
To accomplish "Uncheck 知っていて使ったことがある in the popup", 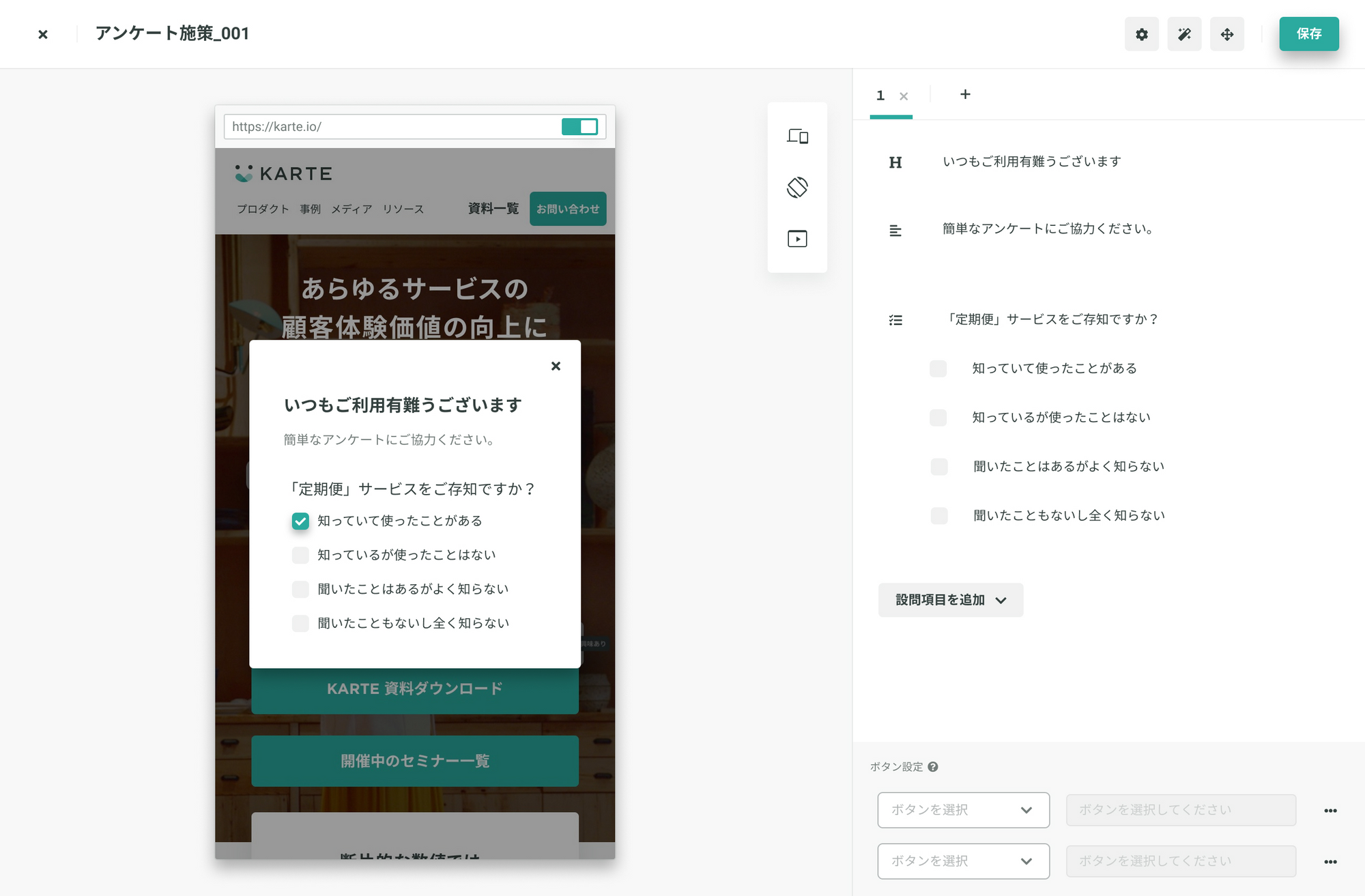I will tap(300, 521).
